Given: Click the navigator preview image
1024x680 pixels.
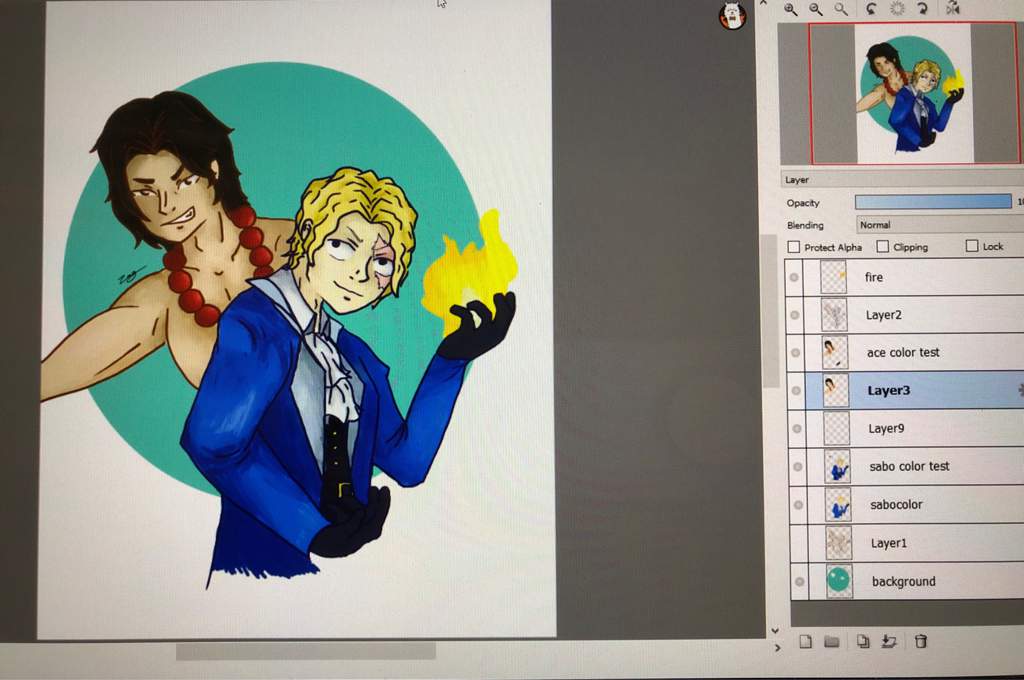Looking at the screenshot, I should click(913, 93).
